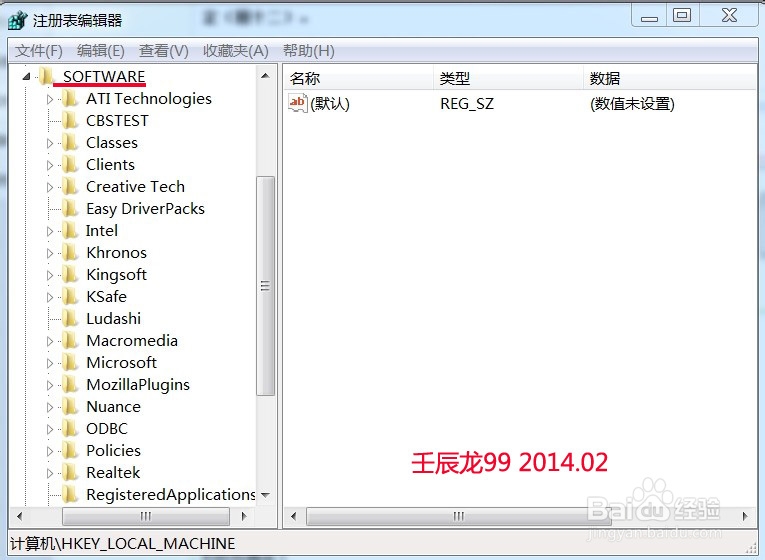
Task: Click the Easy DriverPacks folder icon
Action: 70,208
